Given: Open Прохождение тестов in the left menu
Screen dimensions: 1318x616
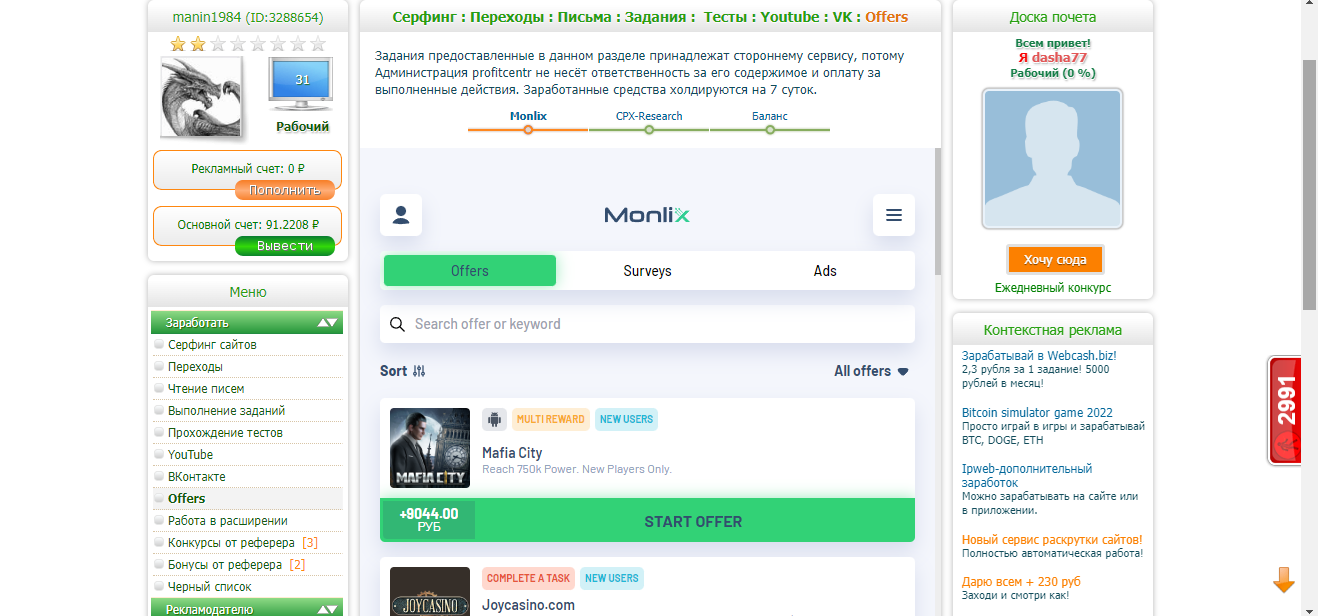Looking at the screenshot, I should [225, 433].
